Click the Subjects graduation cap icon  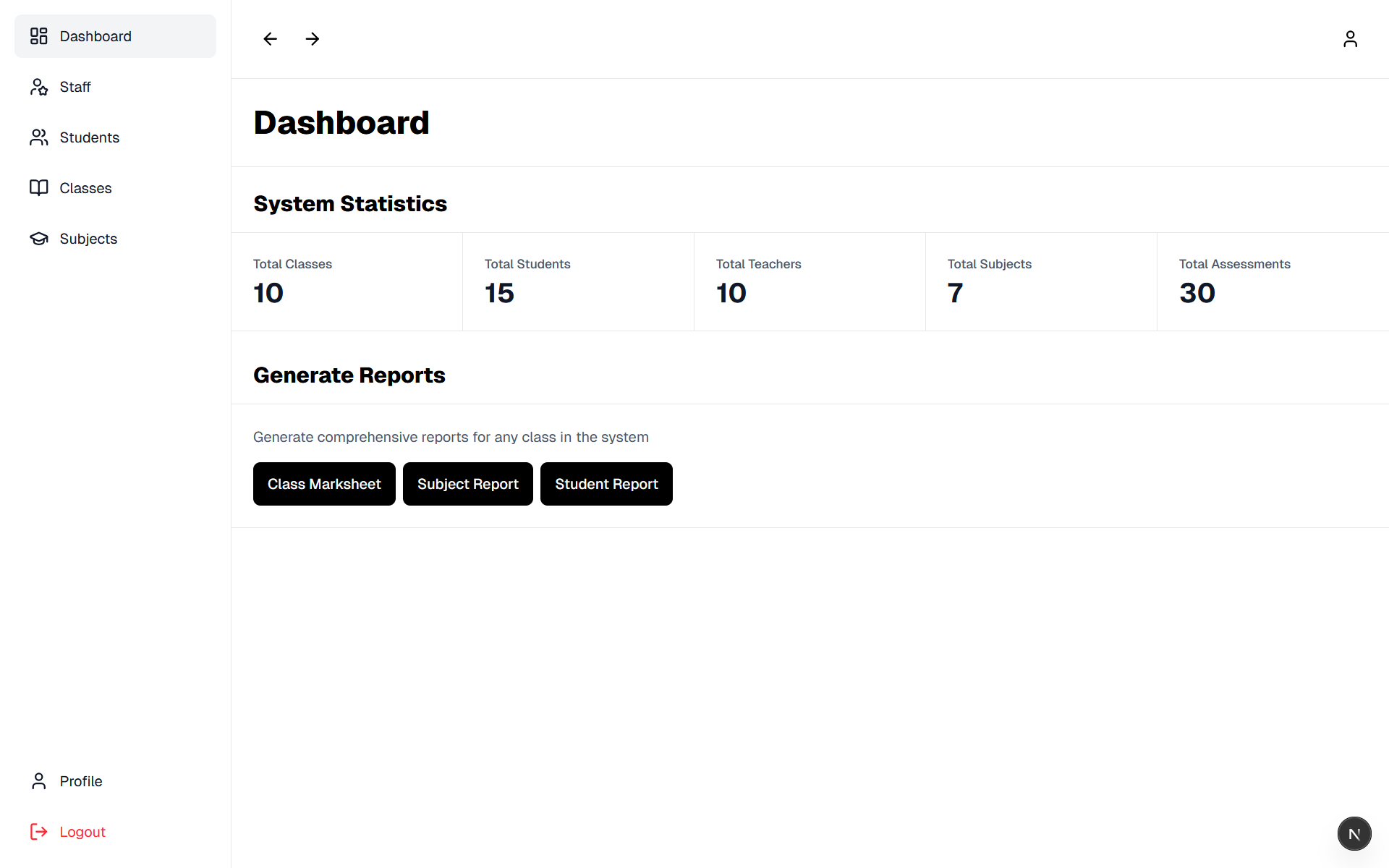click(39, 239)
